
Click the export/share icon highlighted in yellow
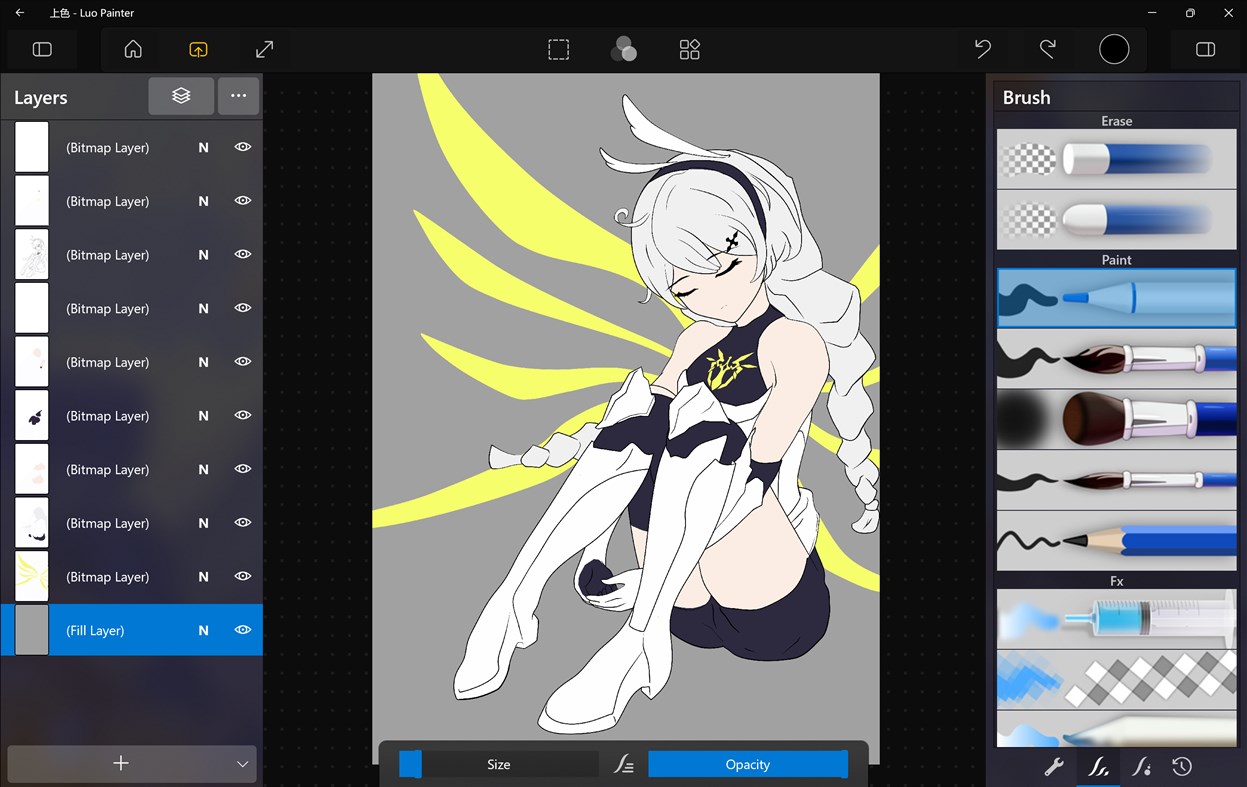pyautogui.click(x=198, y=49)
